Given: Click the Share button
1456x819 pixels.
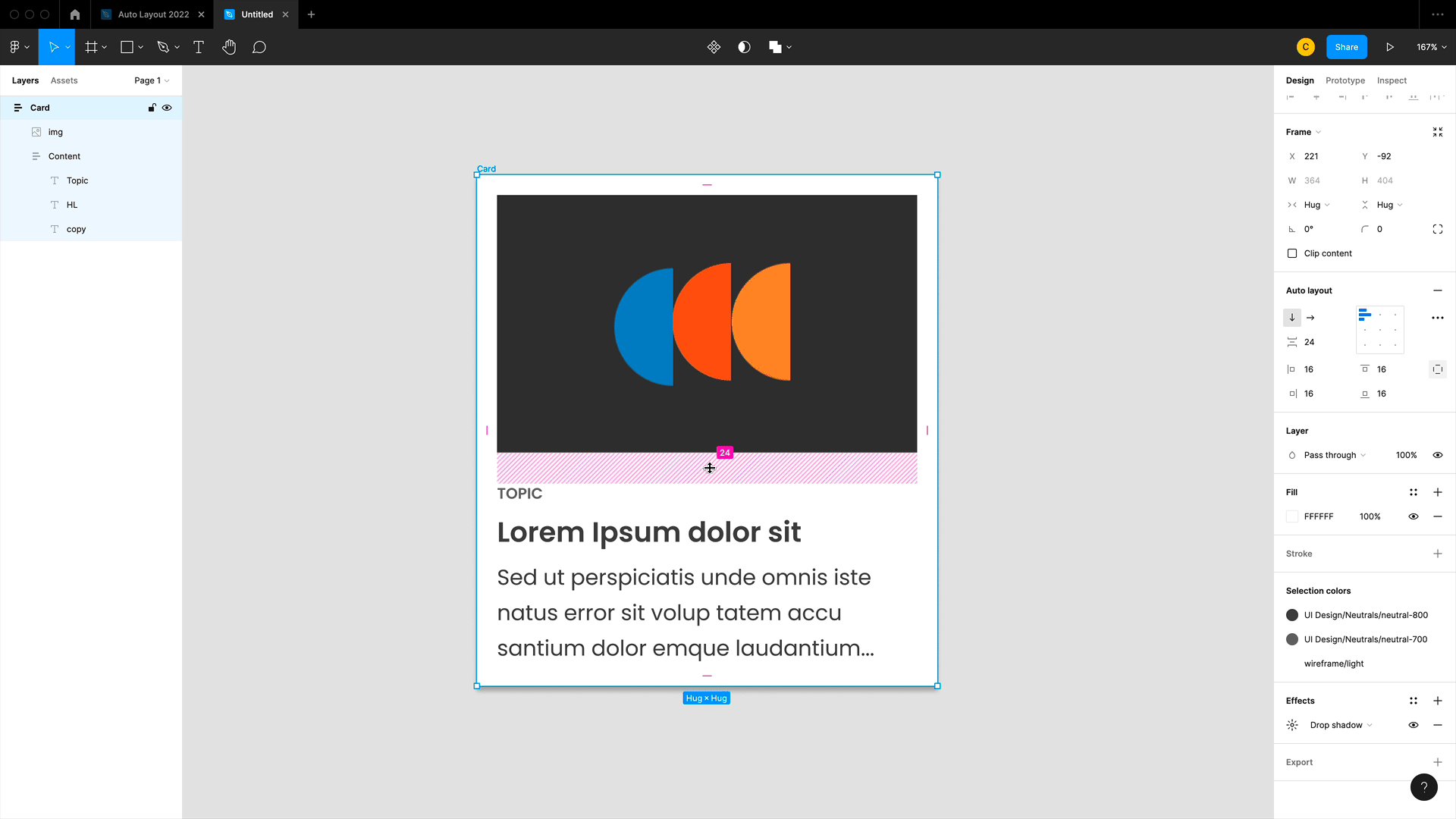Looking at the screenshot, I should tap(1346, 47).
